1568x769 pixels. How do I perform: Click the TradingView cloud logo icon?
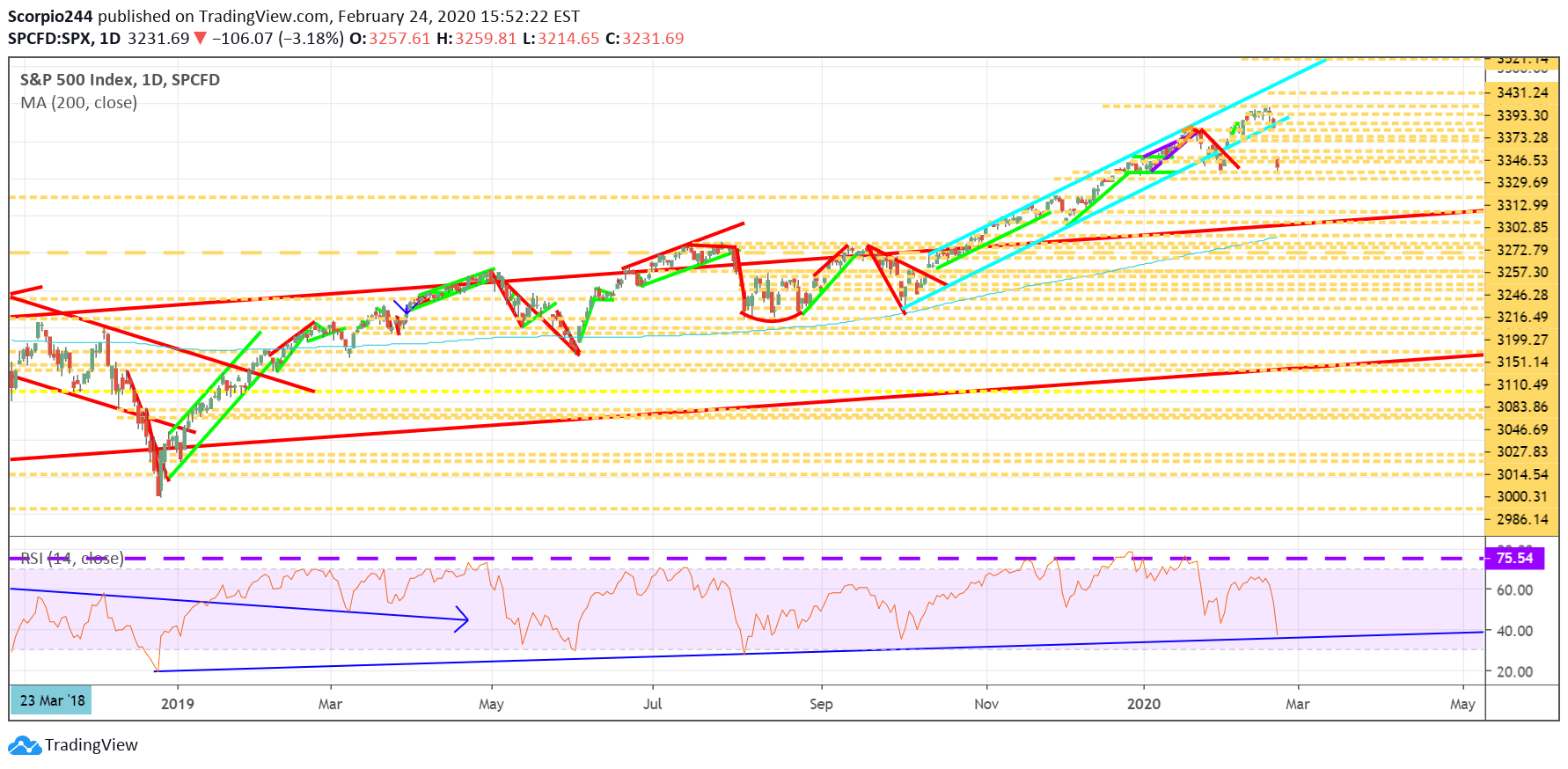(x=25, y=745)
